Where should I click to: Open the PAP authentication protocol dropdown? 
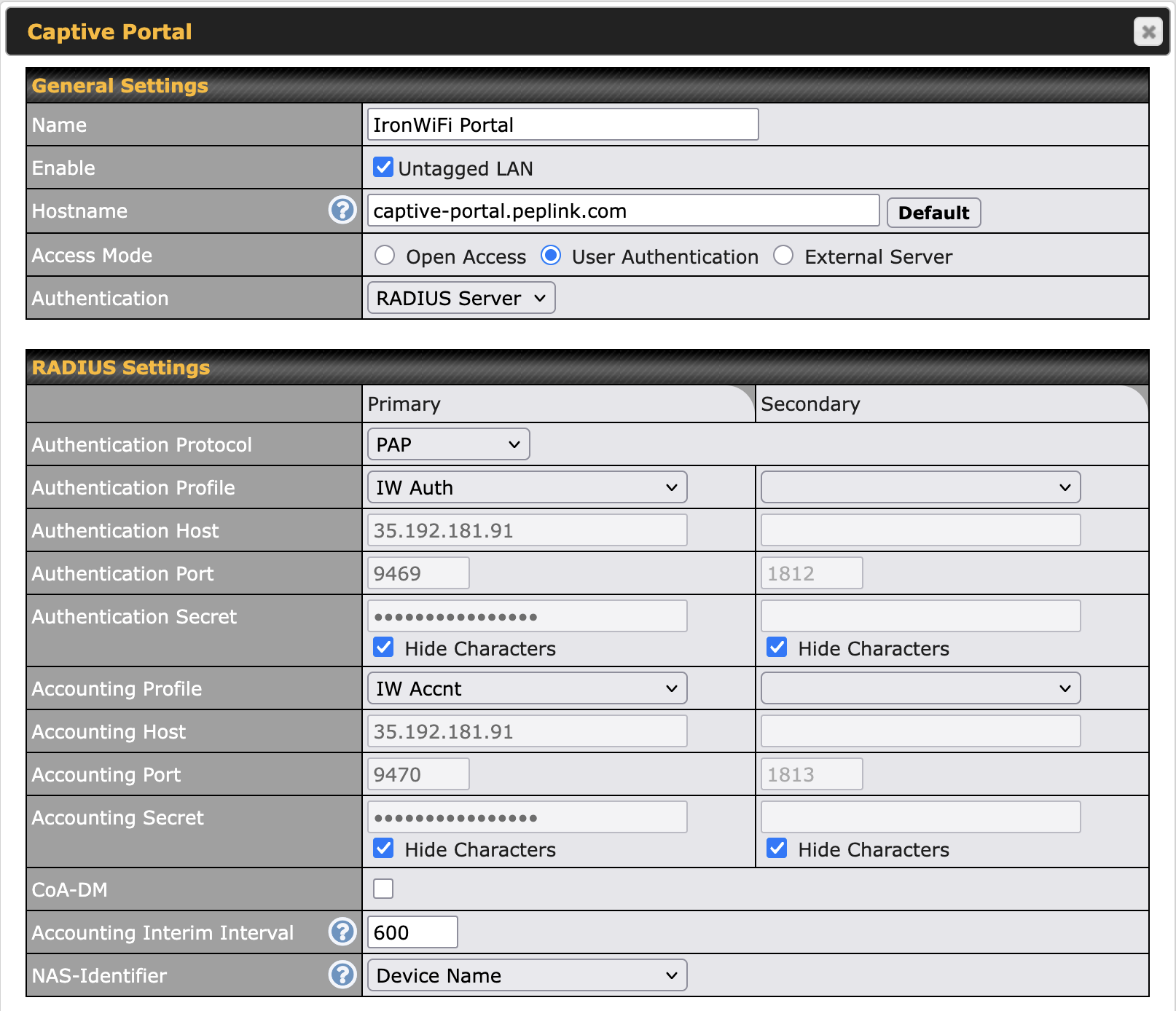448,444
